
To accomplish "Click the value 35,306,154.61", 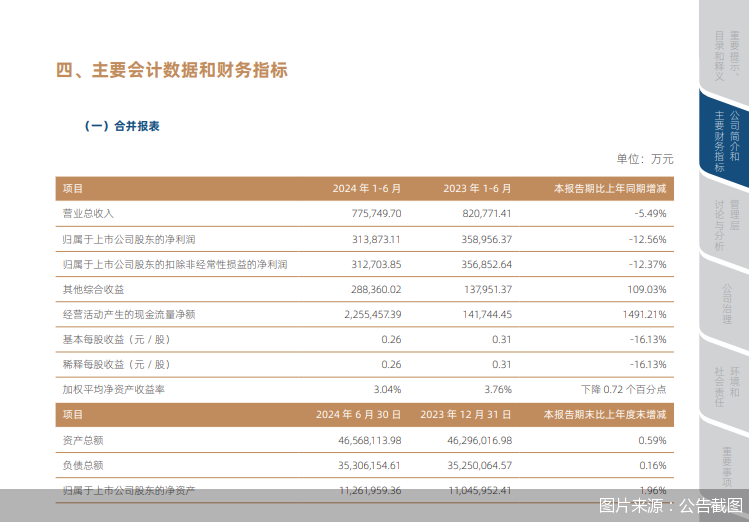I will 369,465.
